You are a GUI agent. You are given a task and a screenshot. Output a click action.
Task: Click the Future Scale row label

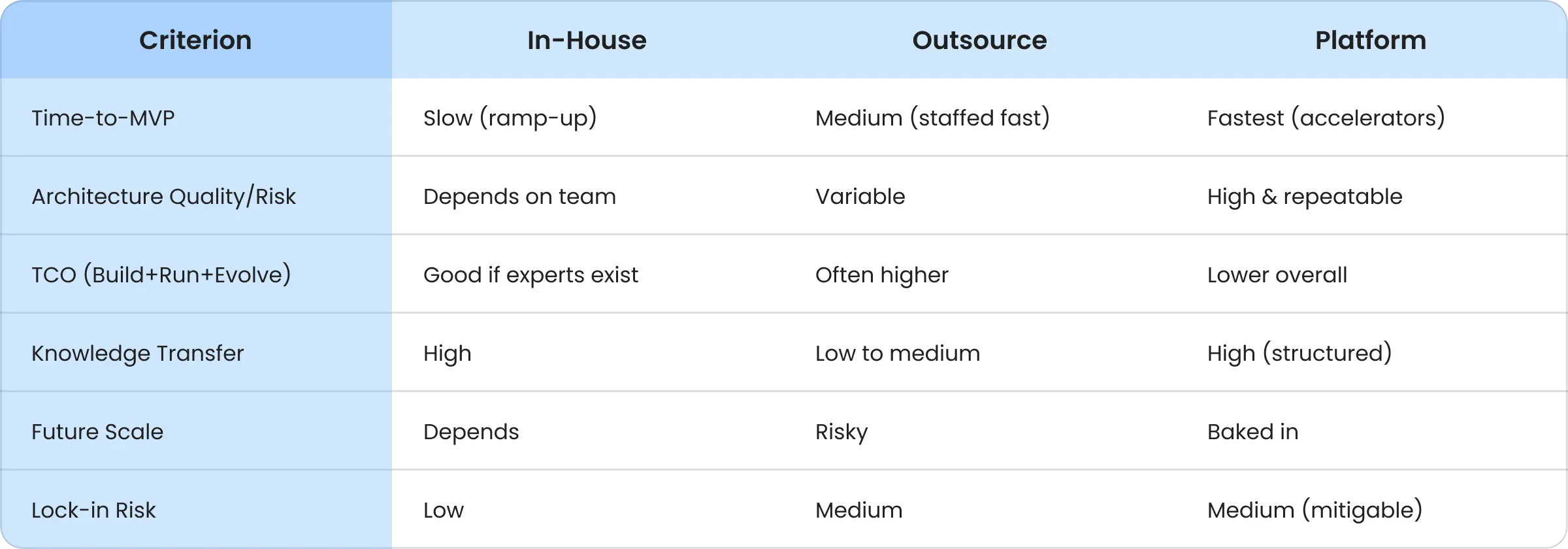tap(97, 432)
